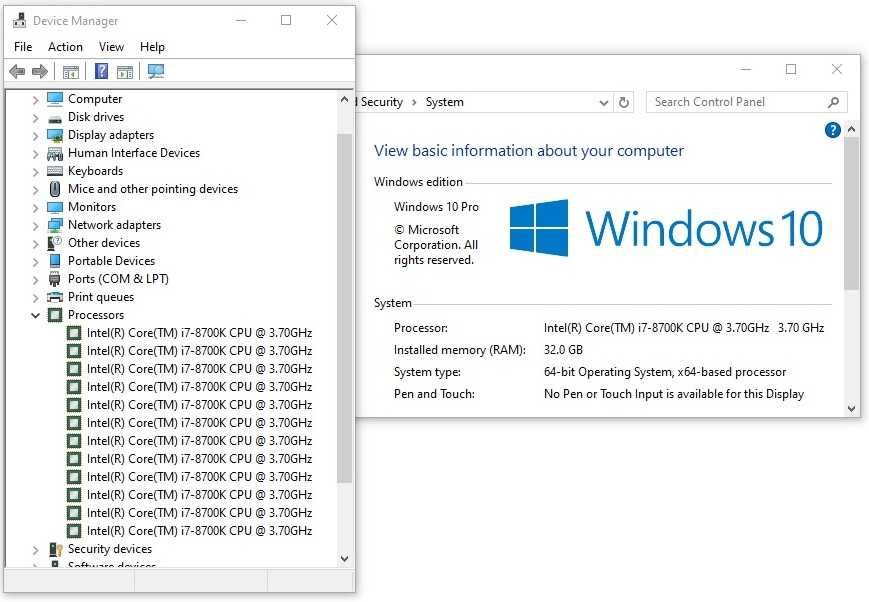The image size is (869, 602).
Task: Click the System window vertical scrollbar thumb
Action: click(852, 214)
